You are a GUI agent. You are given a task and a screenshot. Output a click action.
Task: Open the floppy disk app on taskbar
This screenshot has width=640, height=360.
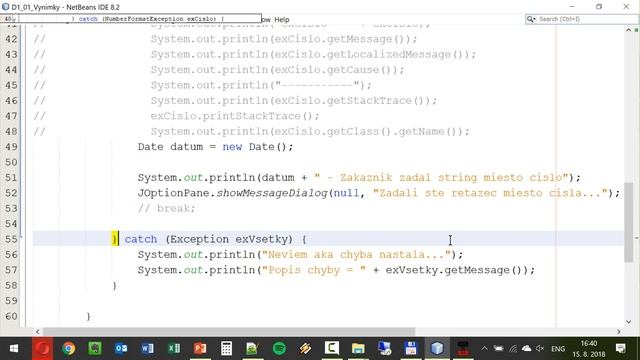click(x=411, y=349)
